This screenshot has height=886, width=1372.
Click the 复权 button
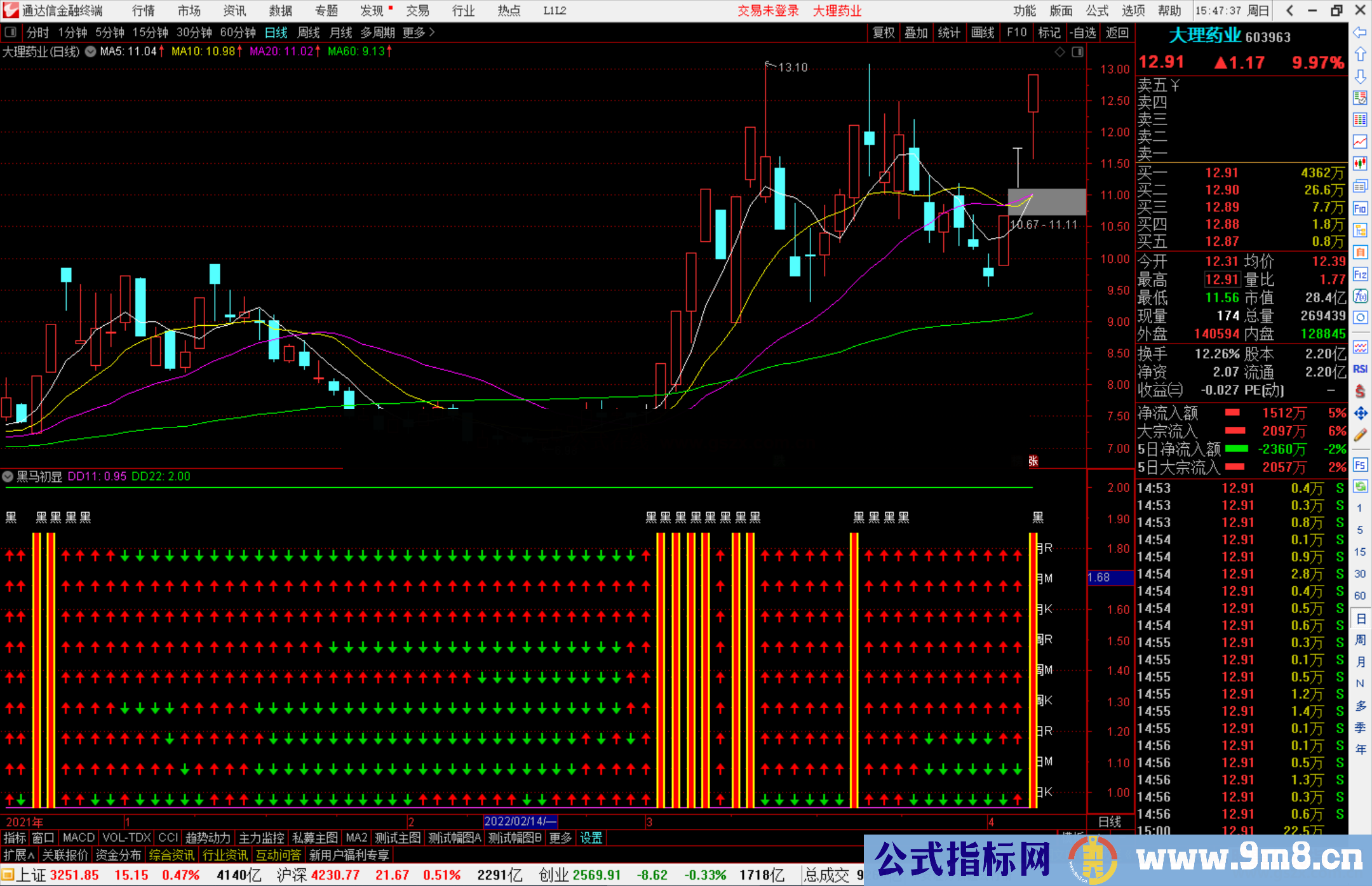[884, 32]
